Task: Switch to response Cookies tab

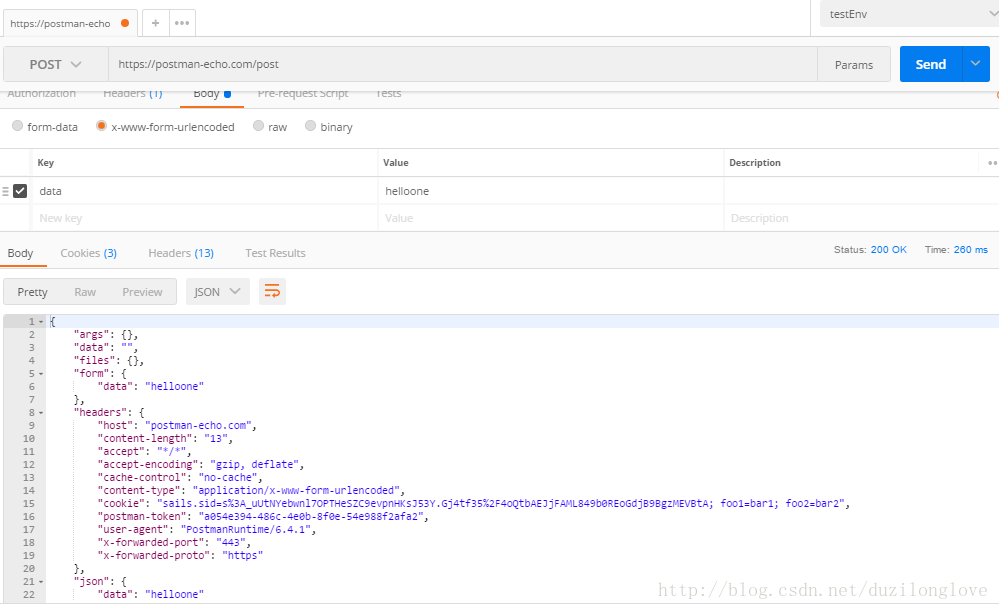Action: click(88, 253)
